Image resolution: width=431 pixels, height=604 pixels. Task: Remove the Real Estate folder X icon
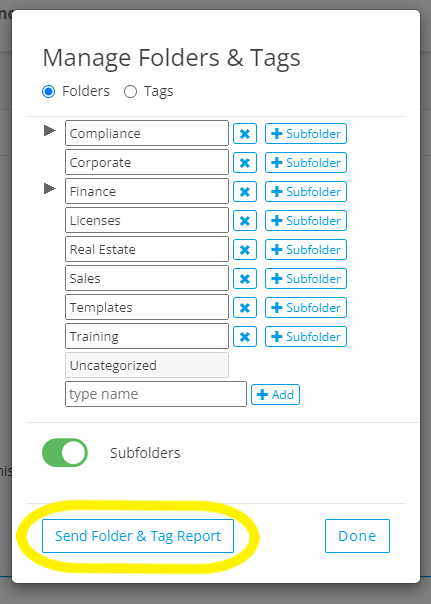pyautogui.click(x=245, y=250)
